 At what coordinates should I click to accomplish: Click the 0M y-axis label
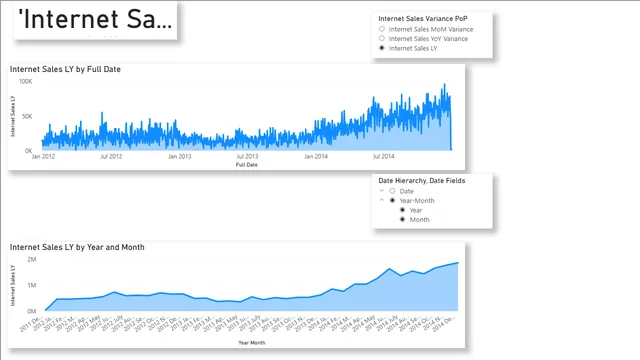click(32, 311)
